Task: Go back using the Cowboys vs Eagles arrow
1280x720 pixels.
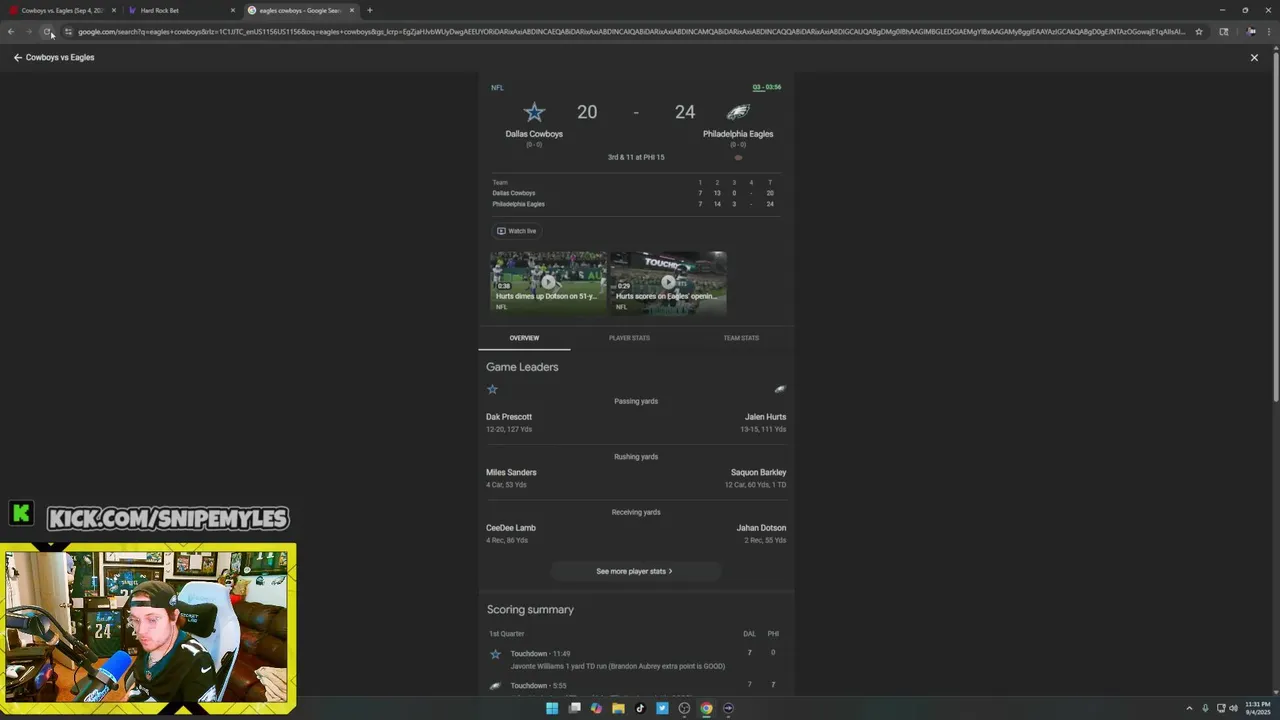Action: (x=18, y=58)
